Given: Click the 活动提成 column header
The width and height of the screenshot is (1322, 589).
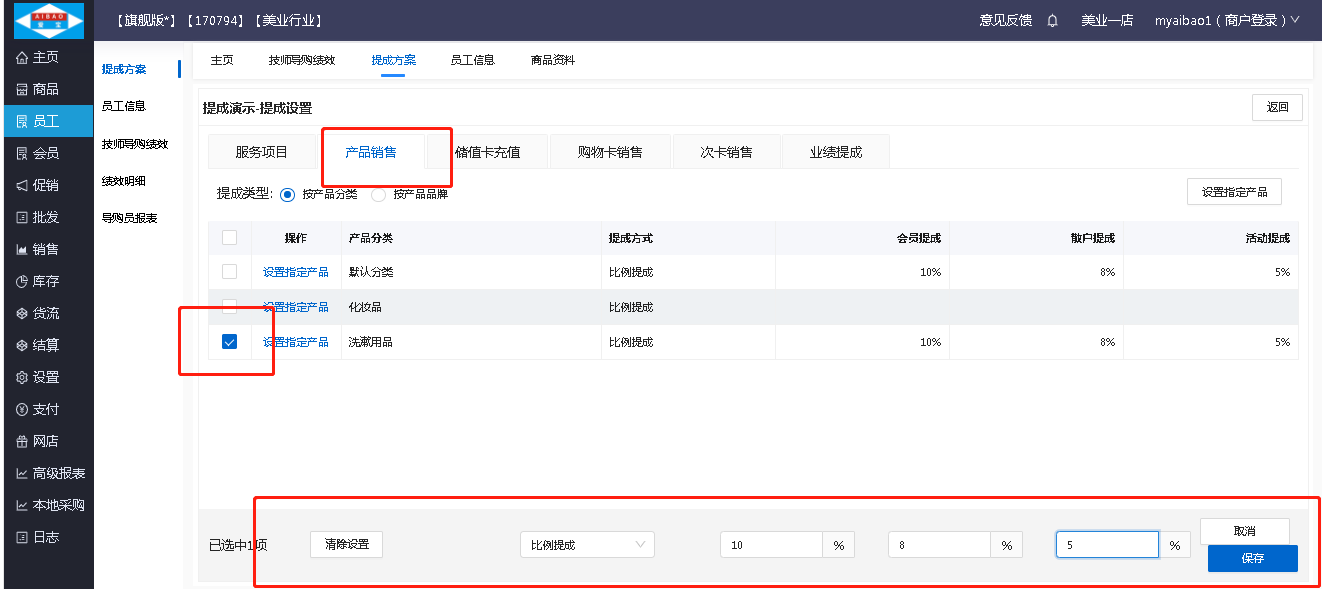Looking at the screenshot, I should pyautogui.click(x=1267, y=238).
